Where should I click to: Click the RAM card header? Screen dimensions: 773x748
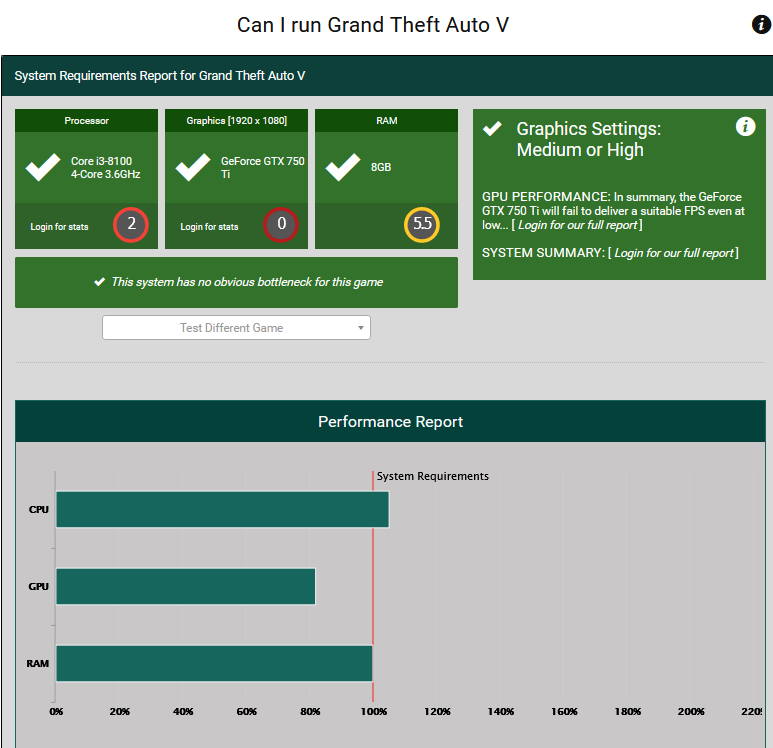[386, 120]
